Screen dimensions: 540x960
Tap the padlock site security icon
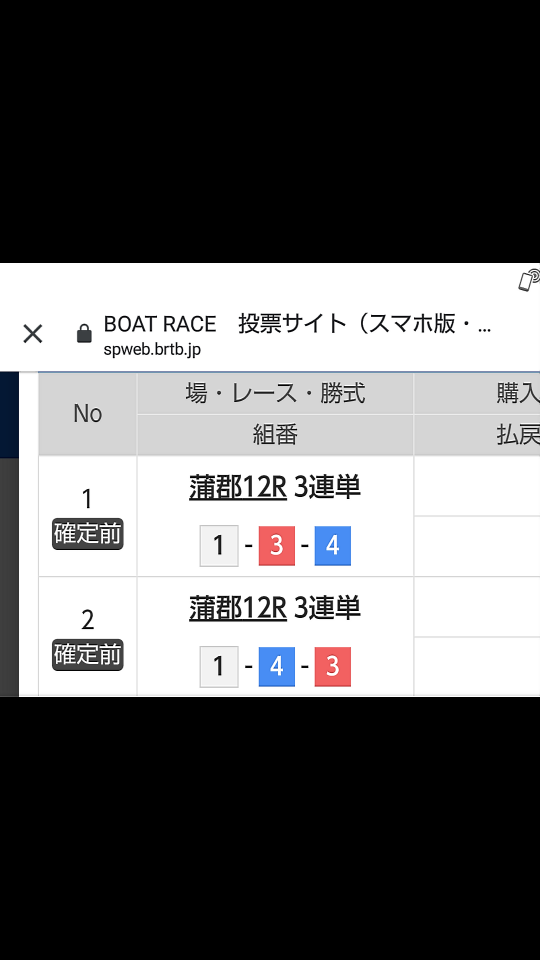[x=84, y=334]
